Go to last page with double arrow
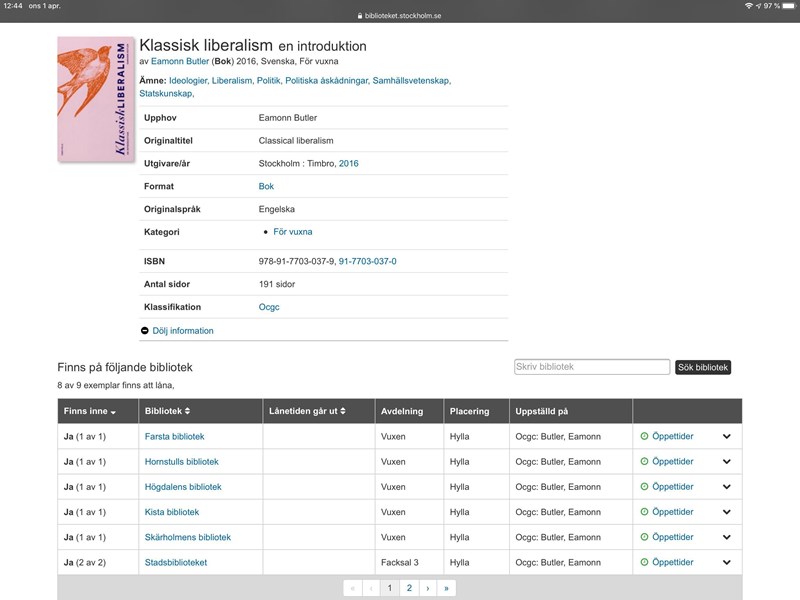The width and height of the screenshot is (800, 600). 446,589
